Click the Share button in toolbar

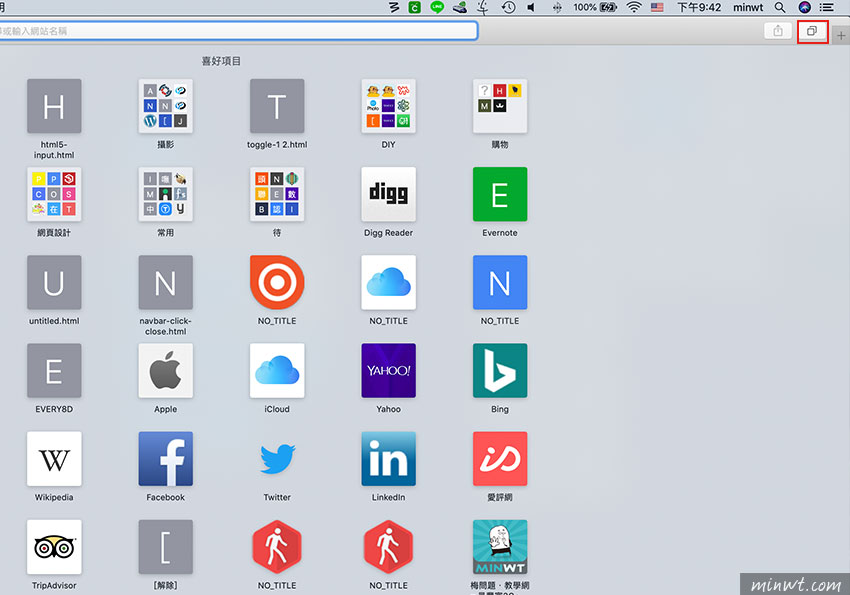tap(778, 31)
